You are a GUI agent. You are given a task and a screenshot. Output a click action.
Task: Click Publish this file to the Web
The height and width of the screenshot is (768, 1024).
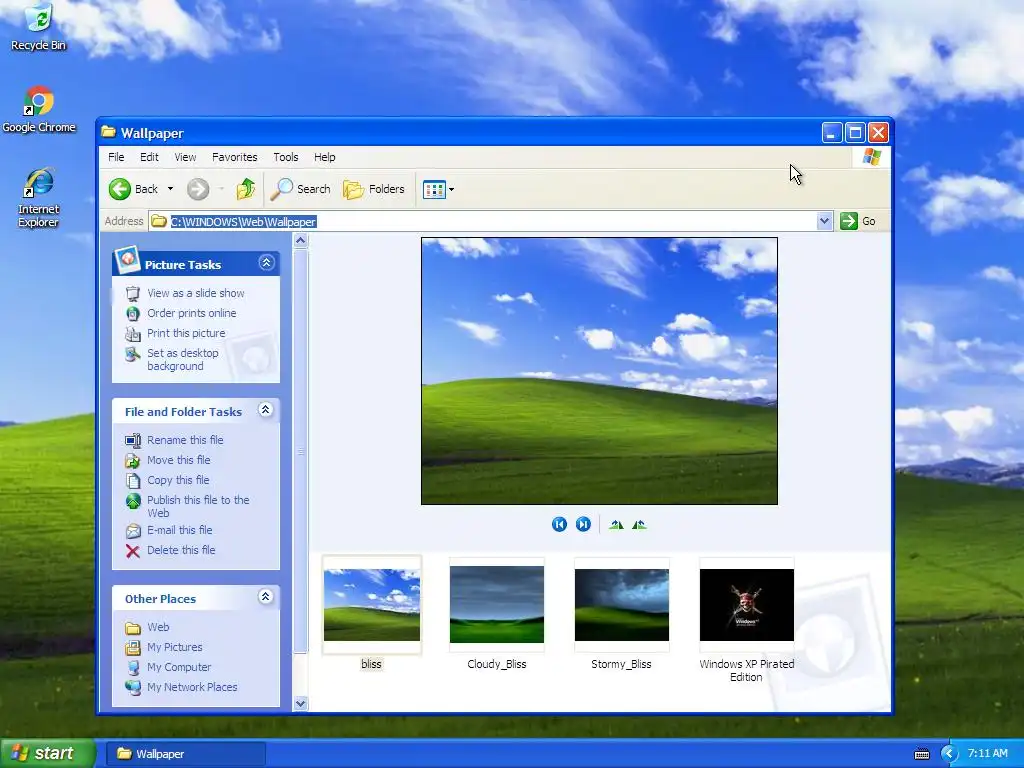(x=198, y=507)
